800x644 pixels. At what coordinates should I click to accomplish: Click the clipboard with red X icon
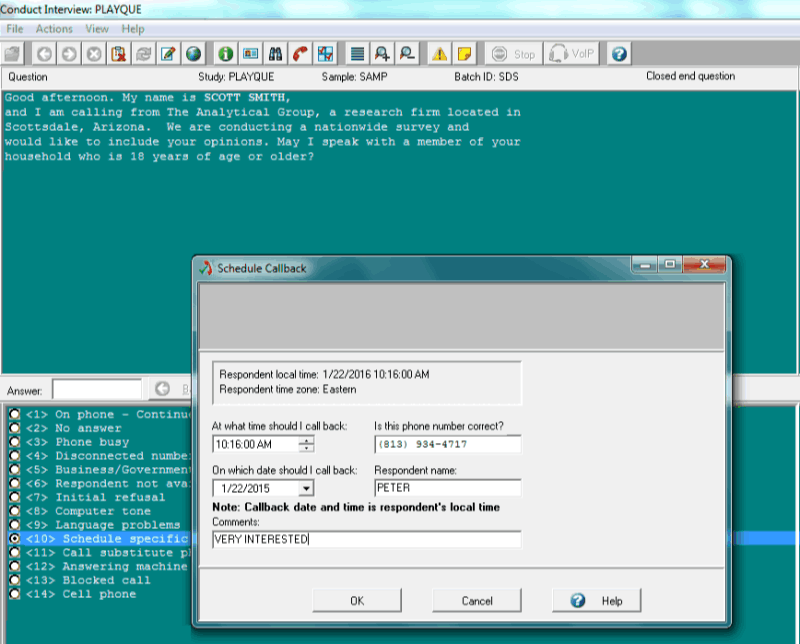coord(119,54)
